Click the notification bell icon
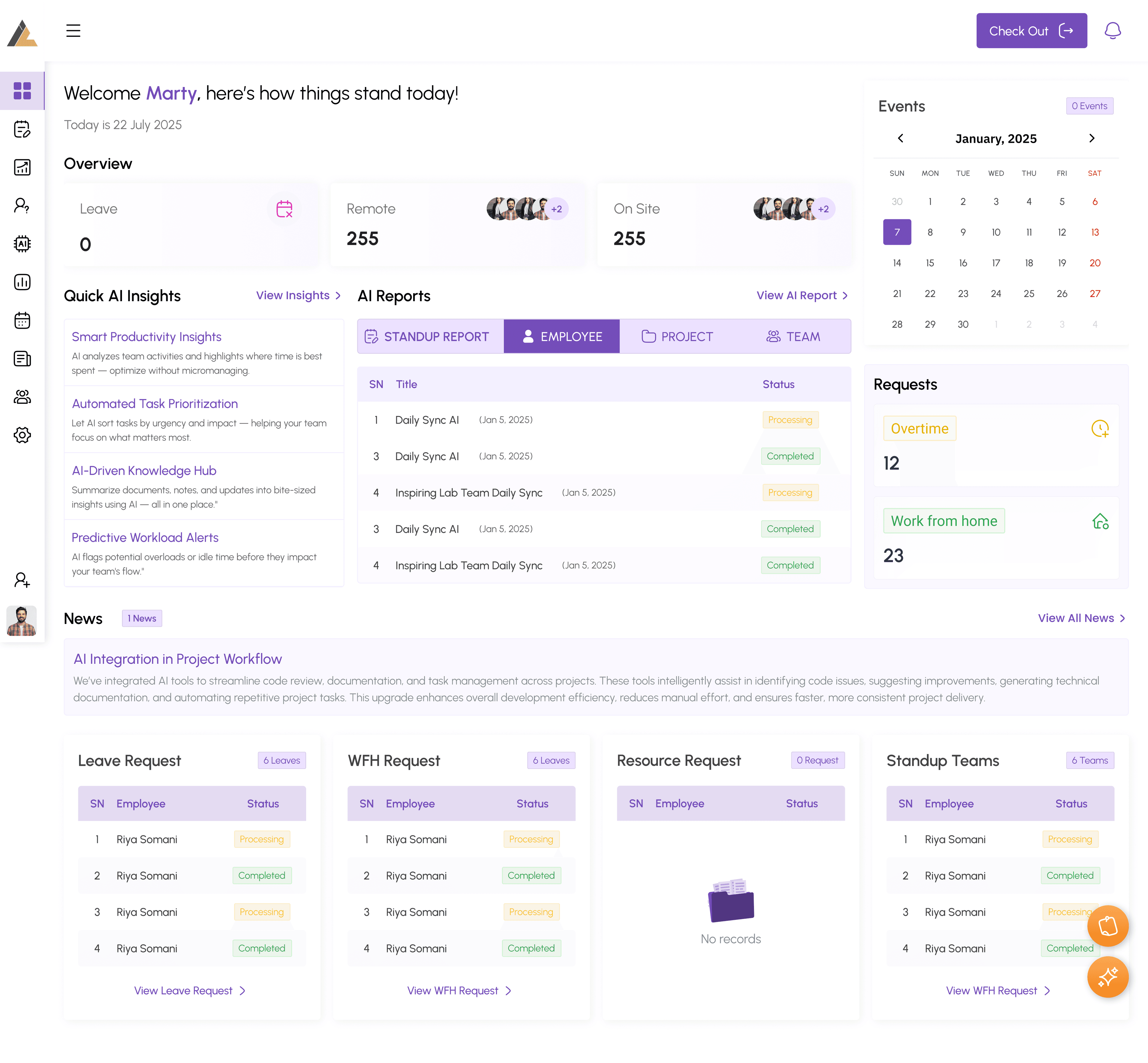Viewport: 1148px width, 1063px height. coord(1112,30)
